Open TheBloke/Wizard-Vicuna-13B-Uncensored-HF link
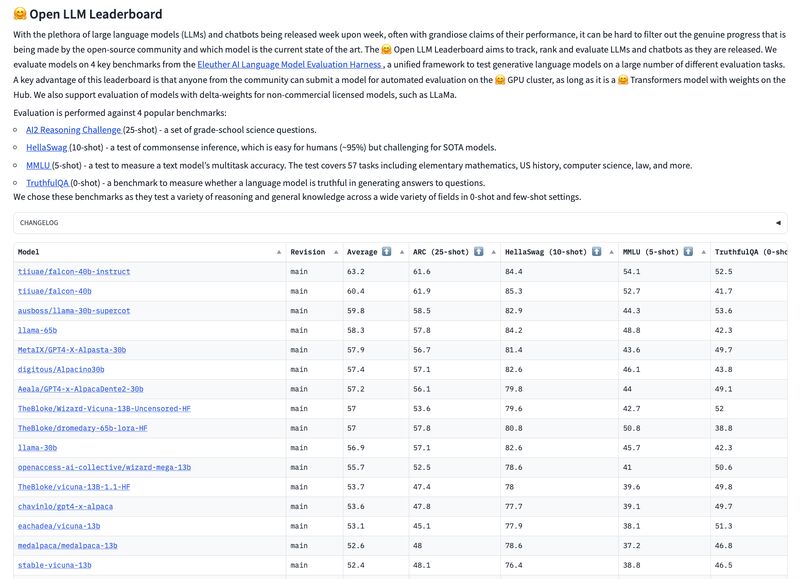The width and height of the screenshot is (800, 579). coord(104,409)
